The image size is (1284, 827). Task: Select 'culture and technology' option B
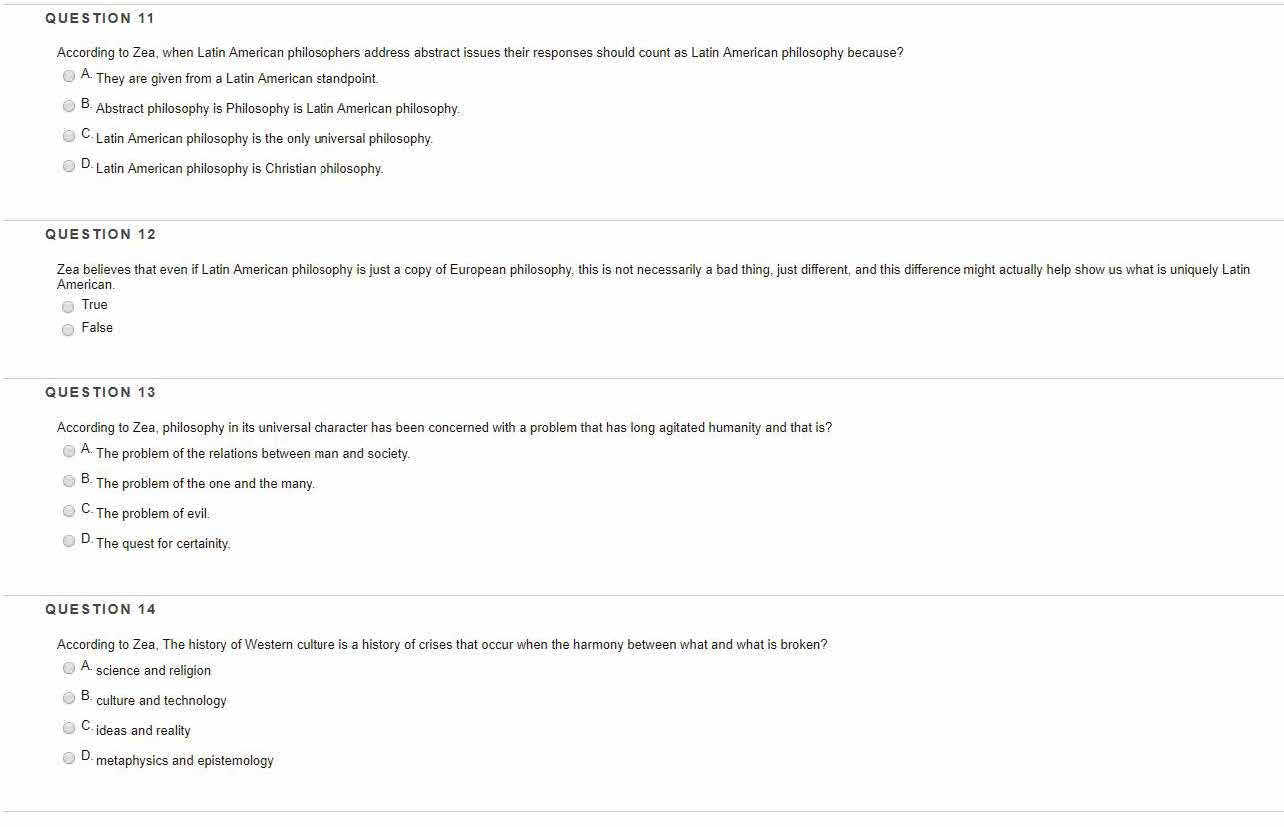[68, 698]
